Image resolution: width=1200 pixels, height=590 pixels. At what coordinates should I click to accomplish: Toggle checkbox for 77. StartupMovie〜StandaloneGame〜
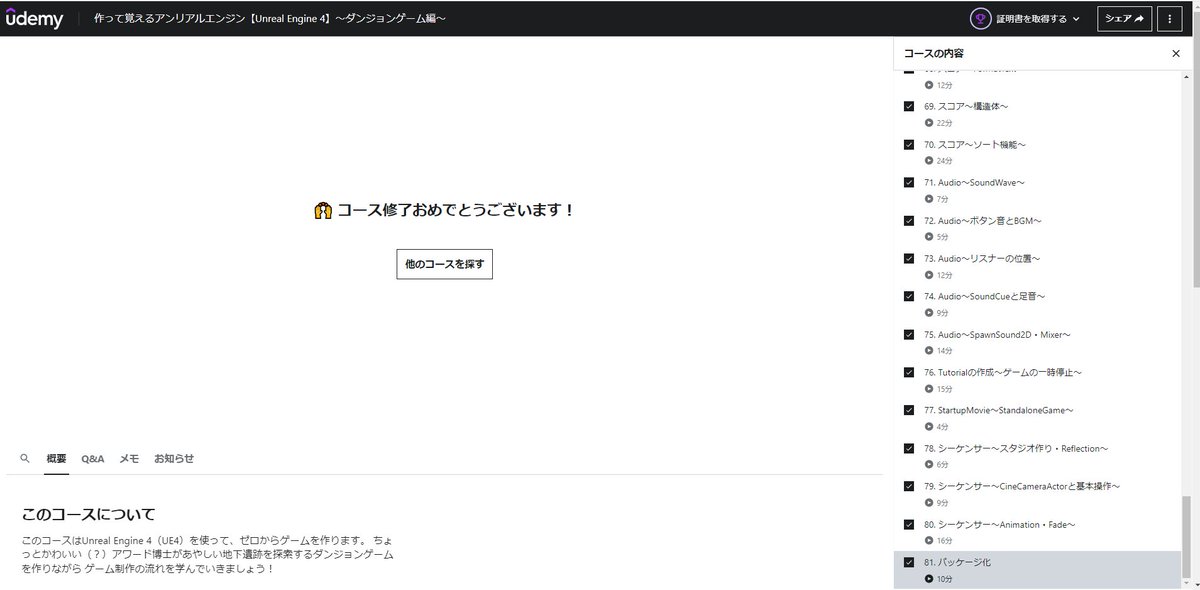[x=909, y=410]
